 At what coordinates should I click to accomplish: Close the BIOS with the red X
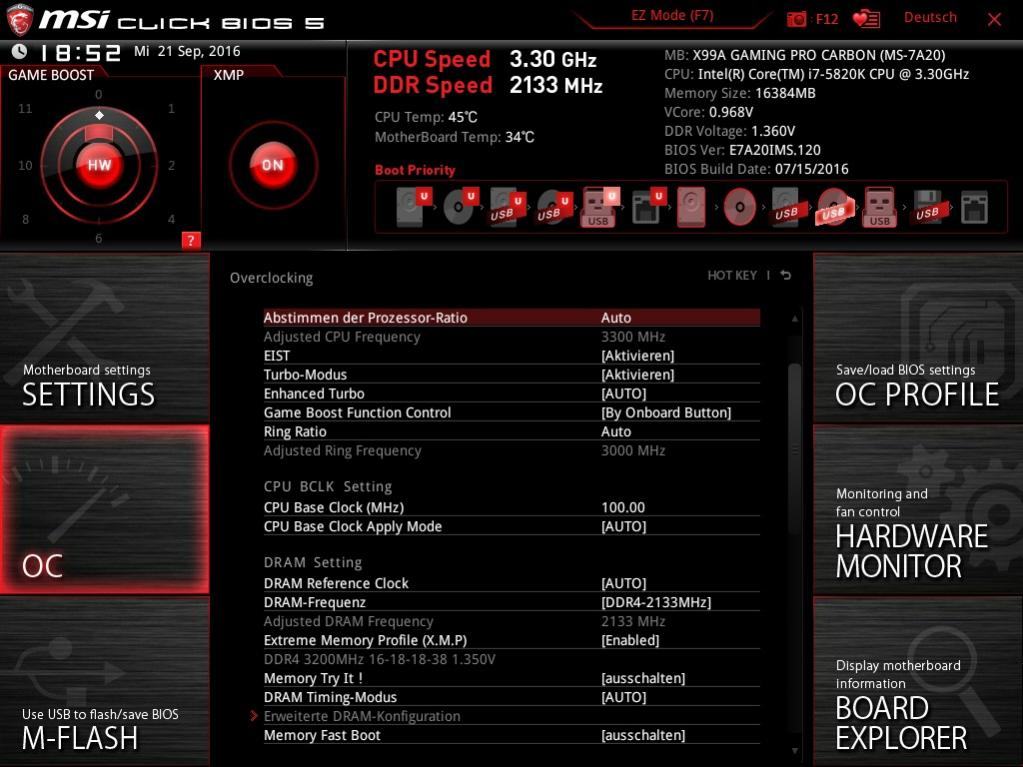click(x=994, y=19)
